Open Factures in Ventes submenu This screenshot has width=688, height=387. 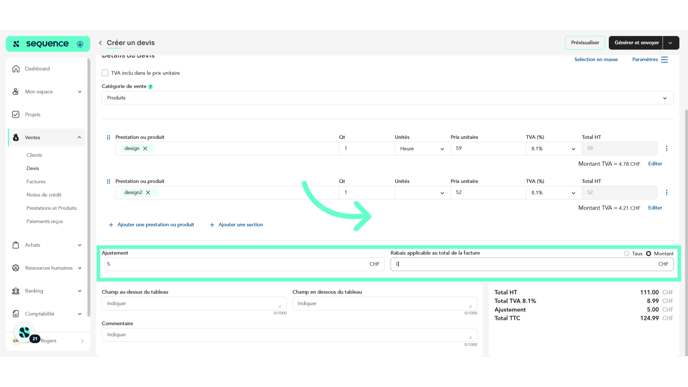36,182
